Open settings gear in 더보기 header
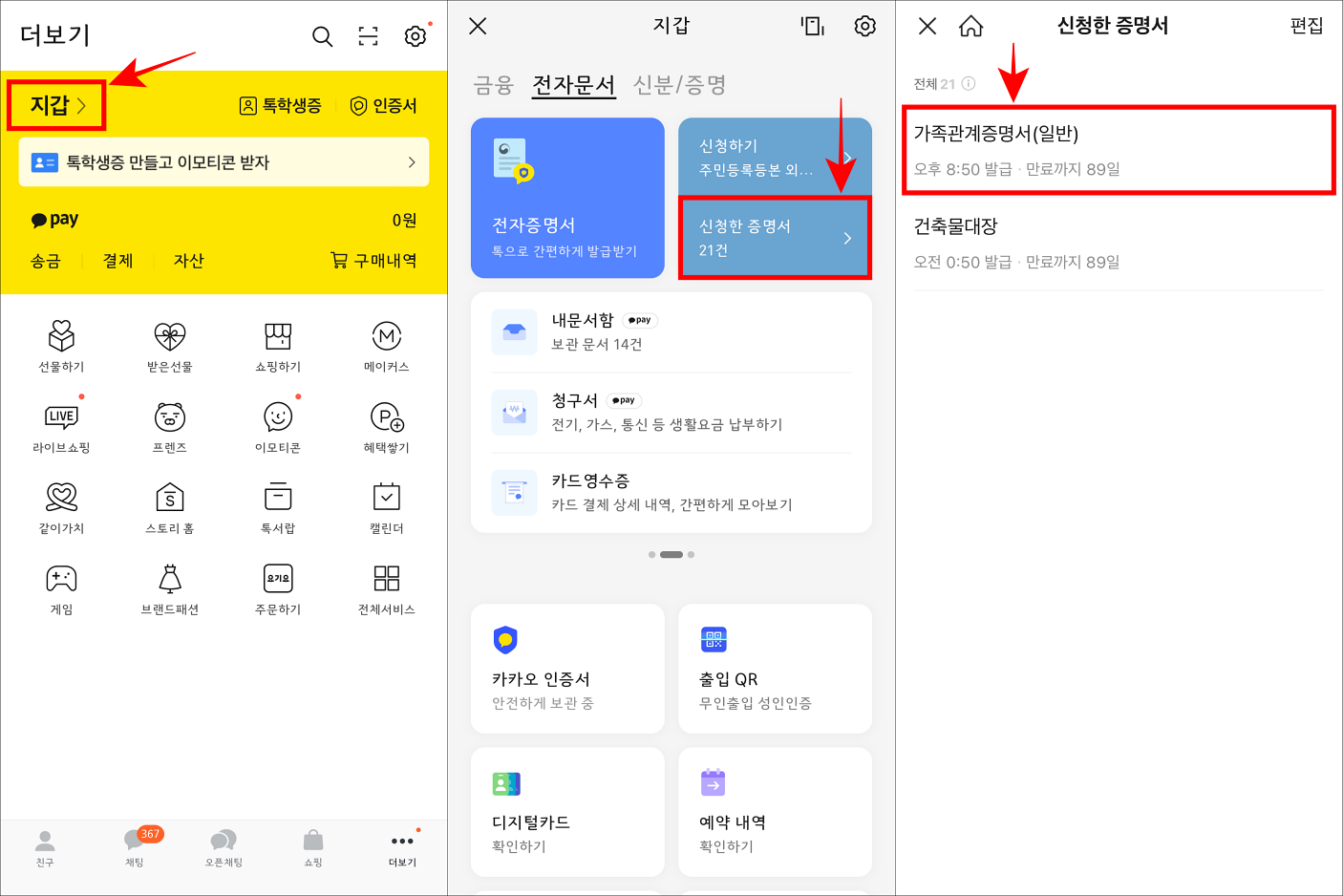Viewport: 1343px width, 896px height. (415, 36)
